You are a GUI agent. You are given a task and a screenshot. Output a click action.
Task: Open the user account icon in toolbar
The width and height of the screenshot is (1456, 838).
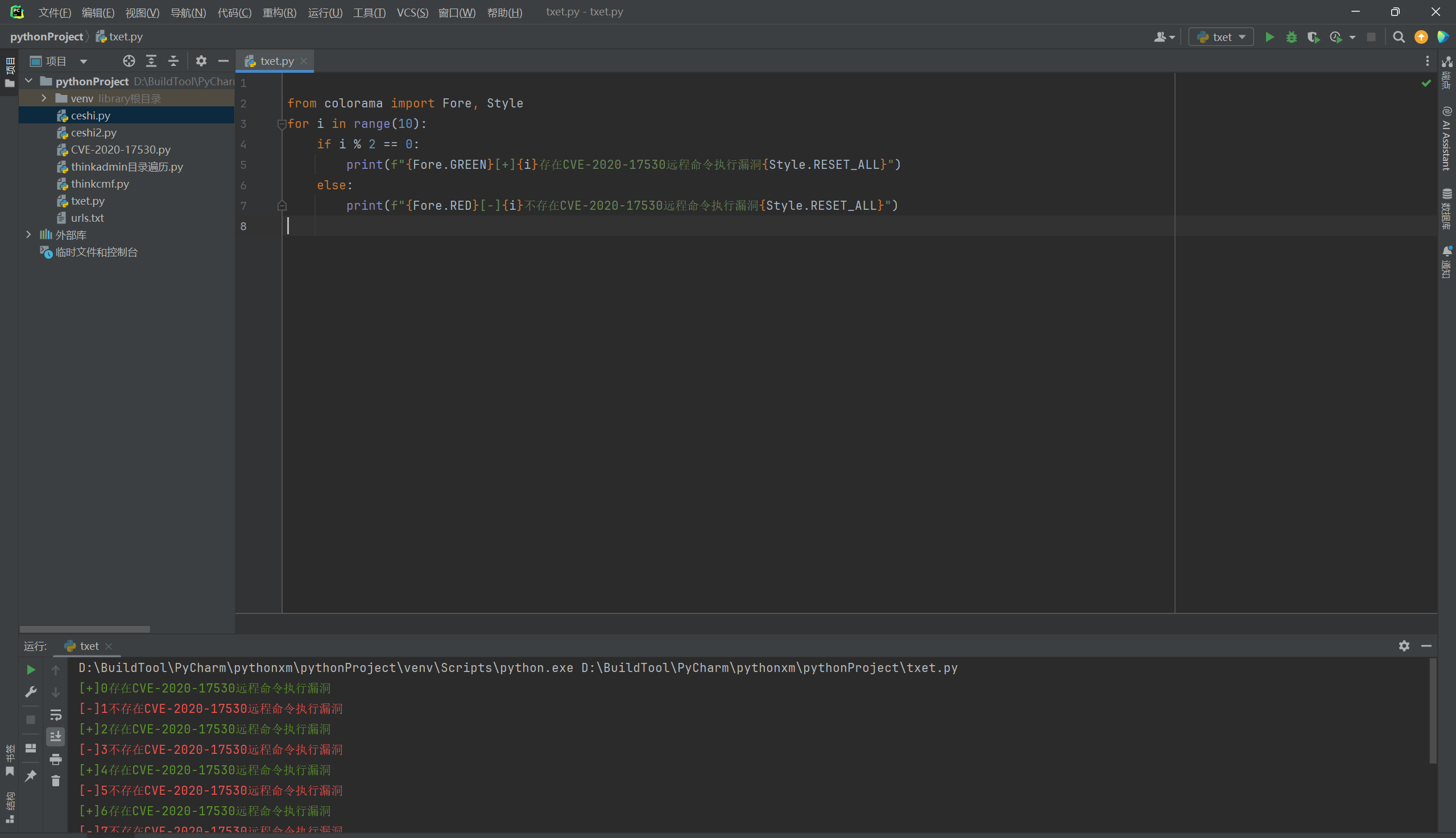1164,38
